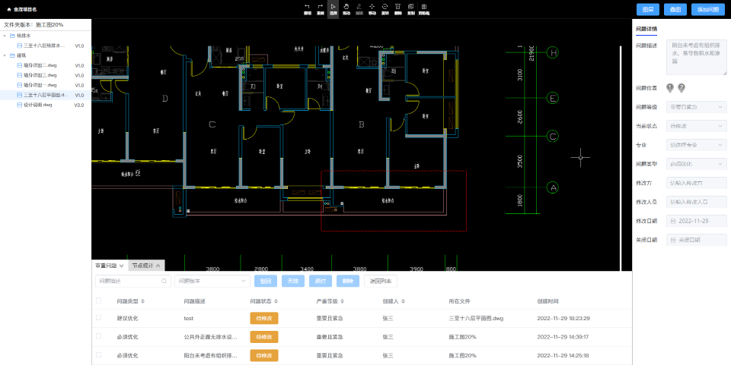Click the redo arrow in the top toolbar
This screenshot has width=731, height=365.
coord(320,7)
